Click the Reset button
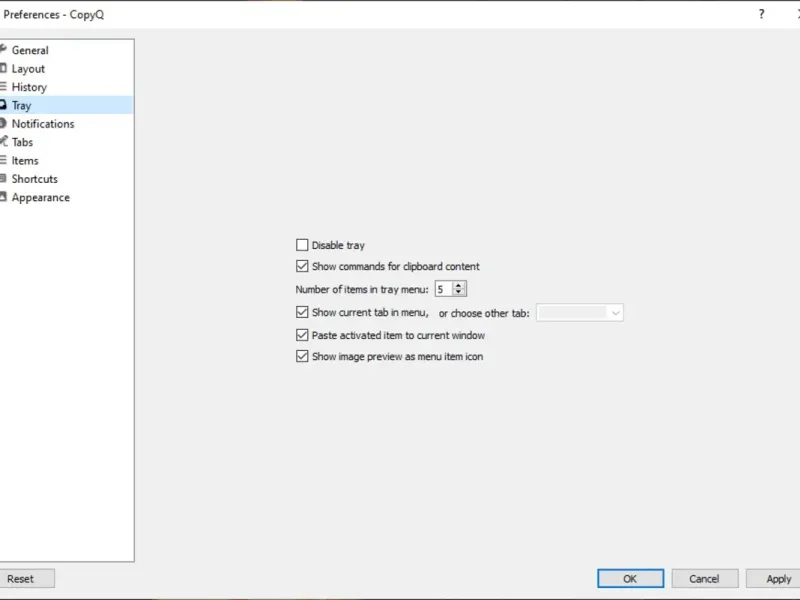Viewport: 800px width, 600px height. (27, 579)
